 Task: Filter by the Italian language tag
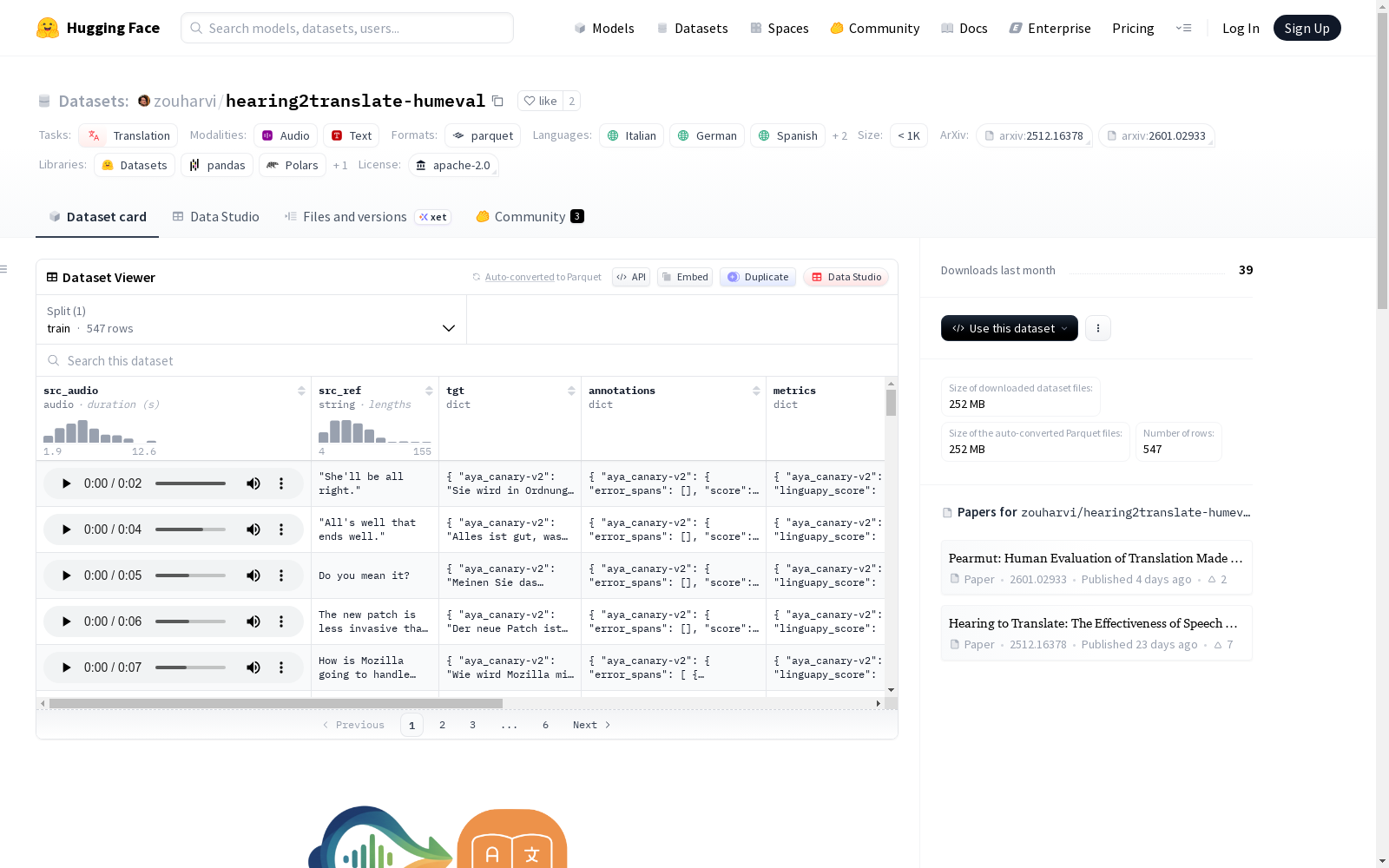pos(631,135)
